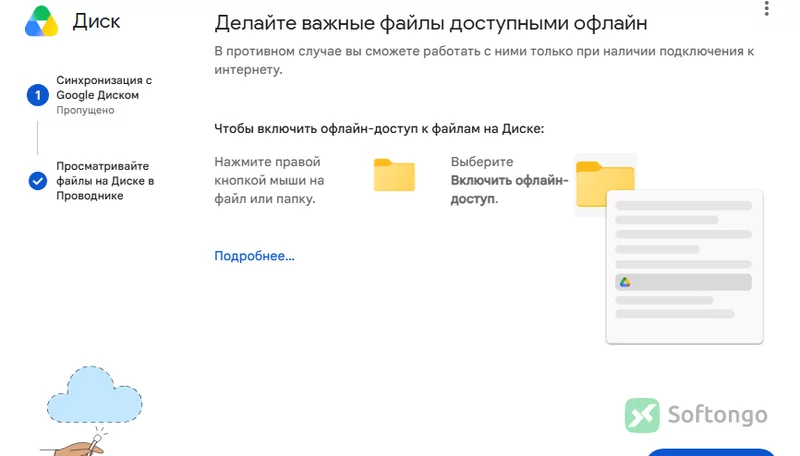Open the three-dot more options menu
The width and height of the screenshot is (800, 456).
(766, 8)
